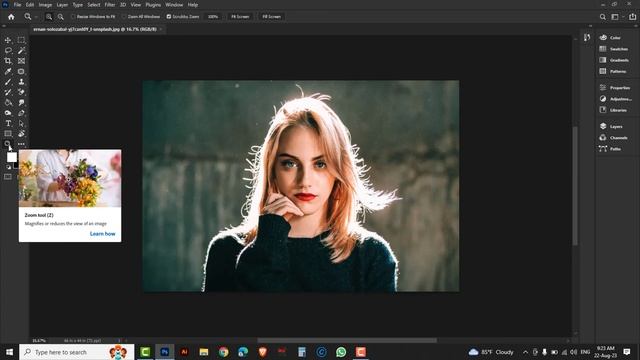Click the 100% zoom button

[x=213, y=17]
